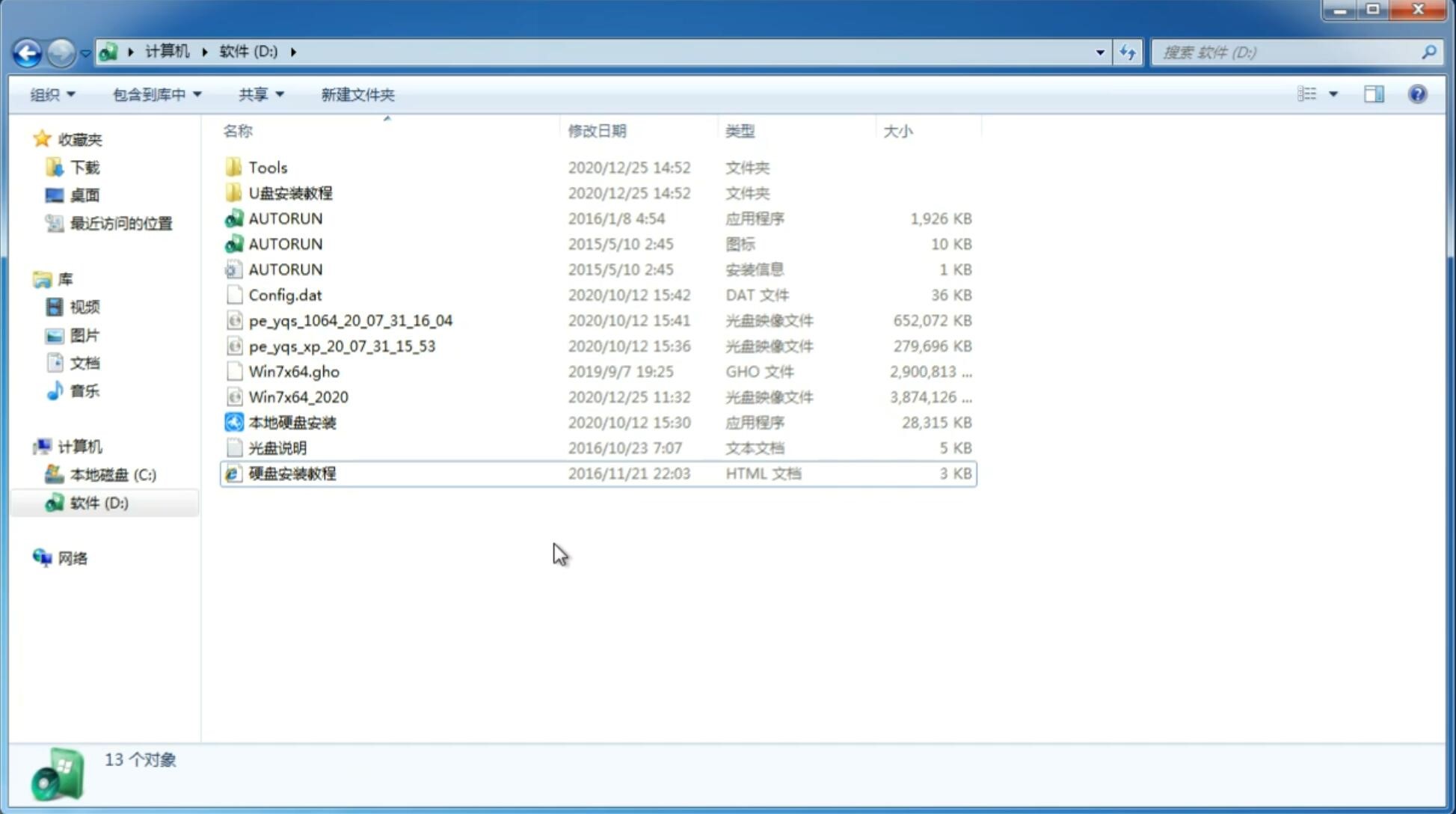Open 光盘说明 text document
Viewport: 1456px width, 814px height.
[x=278, y=447]
